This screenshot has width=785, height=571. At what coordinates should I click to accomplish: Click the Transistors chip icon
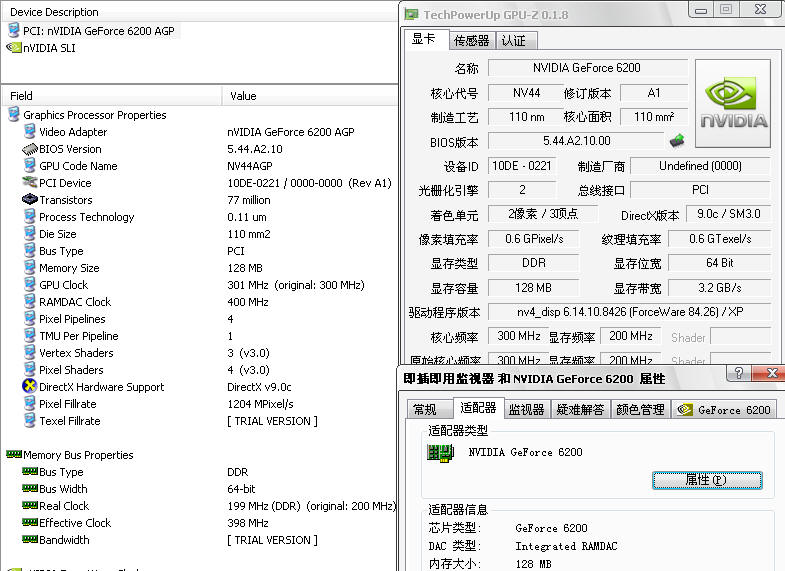(30, 199)
